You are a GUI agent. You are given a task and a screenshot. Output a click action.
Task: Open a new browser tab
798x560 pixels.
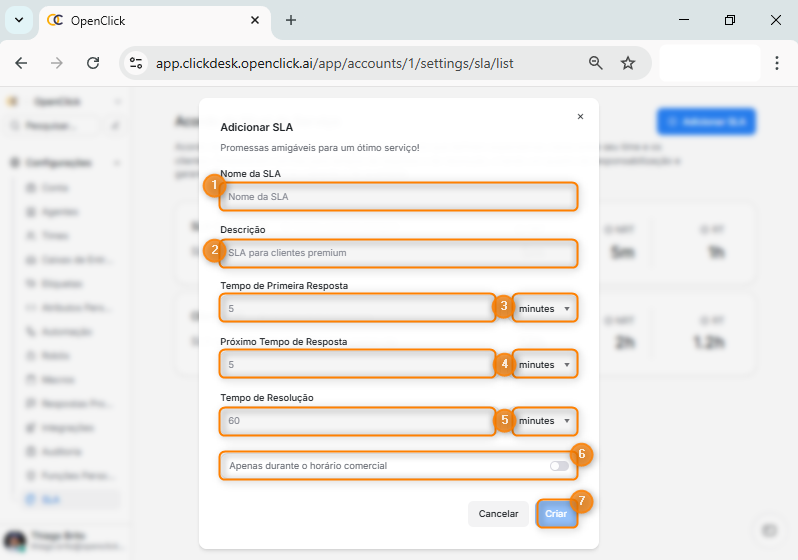point(291,20)
